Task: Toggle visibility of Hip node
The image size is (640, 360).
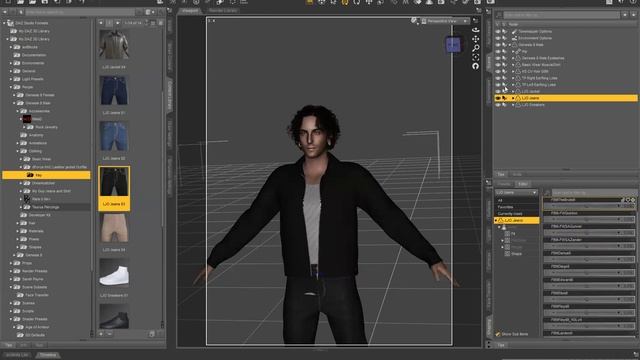Action: coord(498,51)
